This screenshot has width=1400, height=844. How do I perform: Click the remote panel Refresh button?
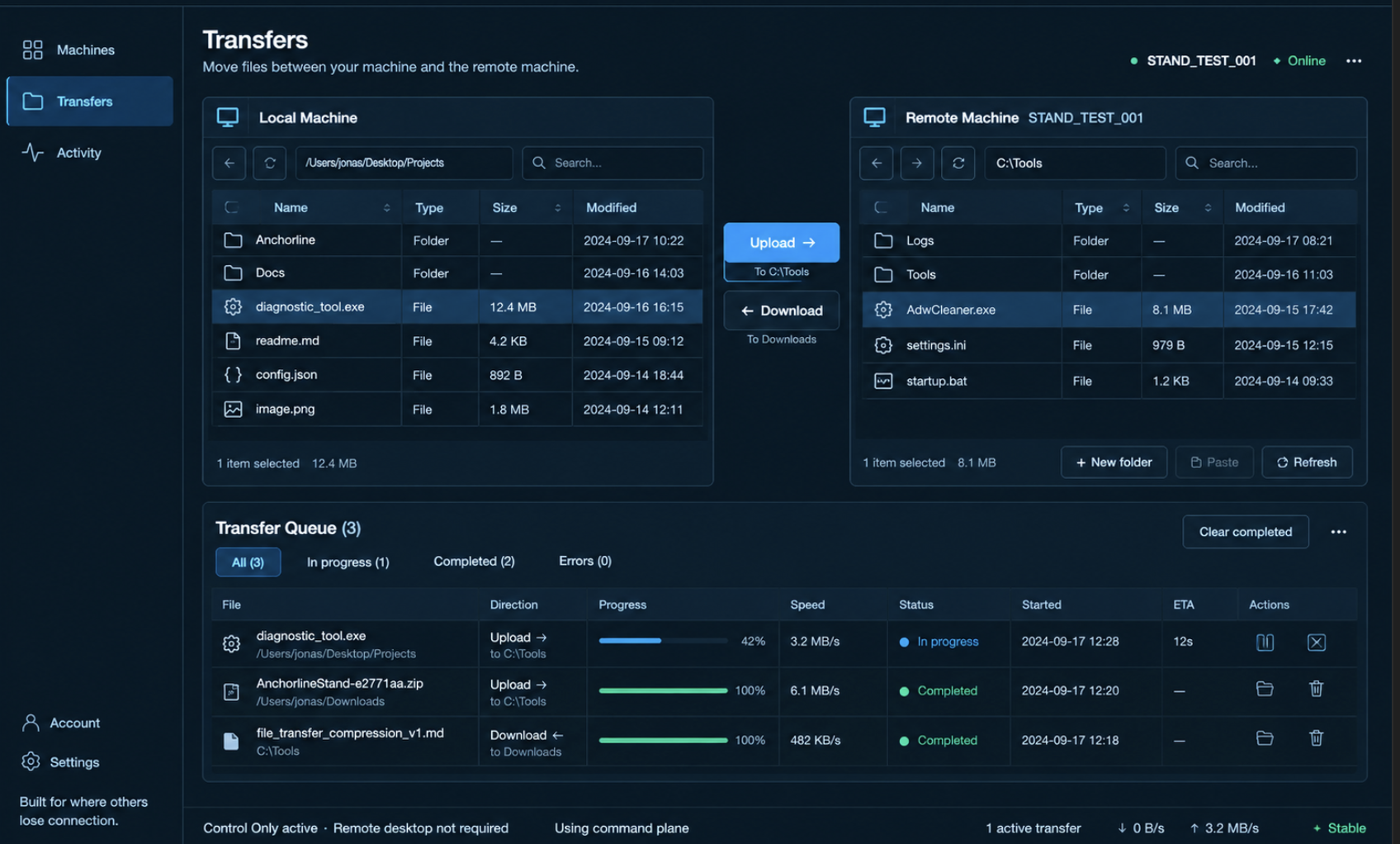1307,462
